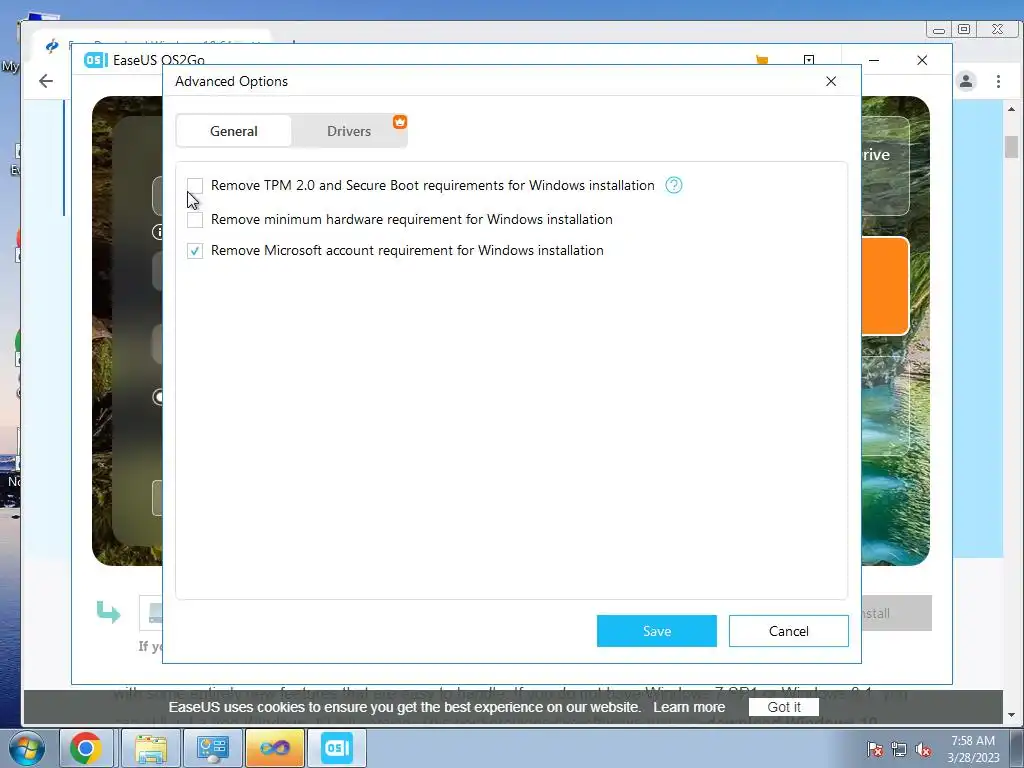Click the premium crown badge on Drivers tab
This screenshot has height=768, width=1024.
[x=400, y=122]
